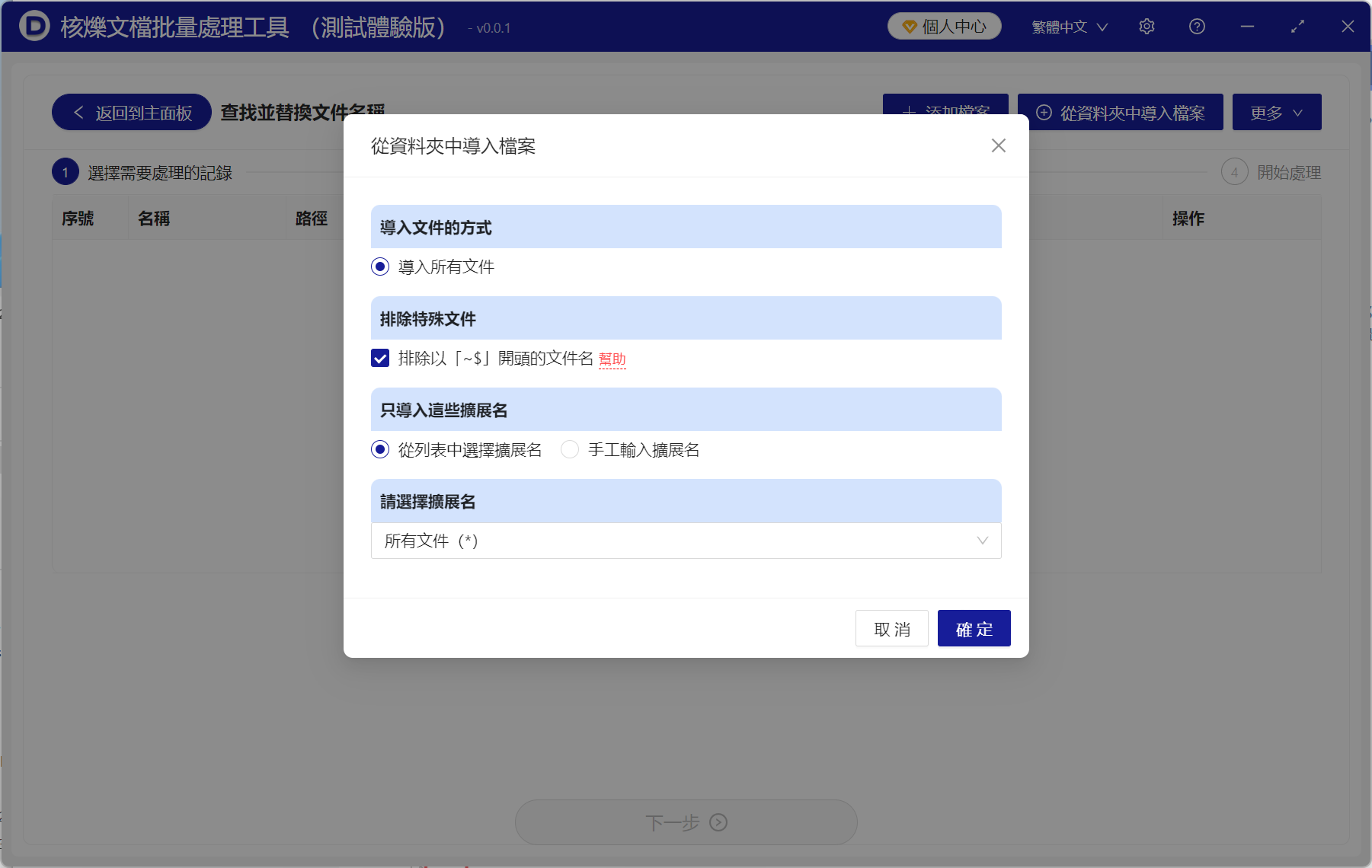This screenshot has width=1372, height=868.
Task: Click the 取消 cancel button
Action: (892, 628)
